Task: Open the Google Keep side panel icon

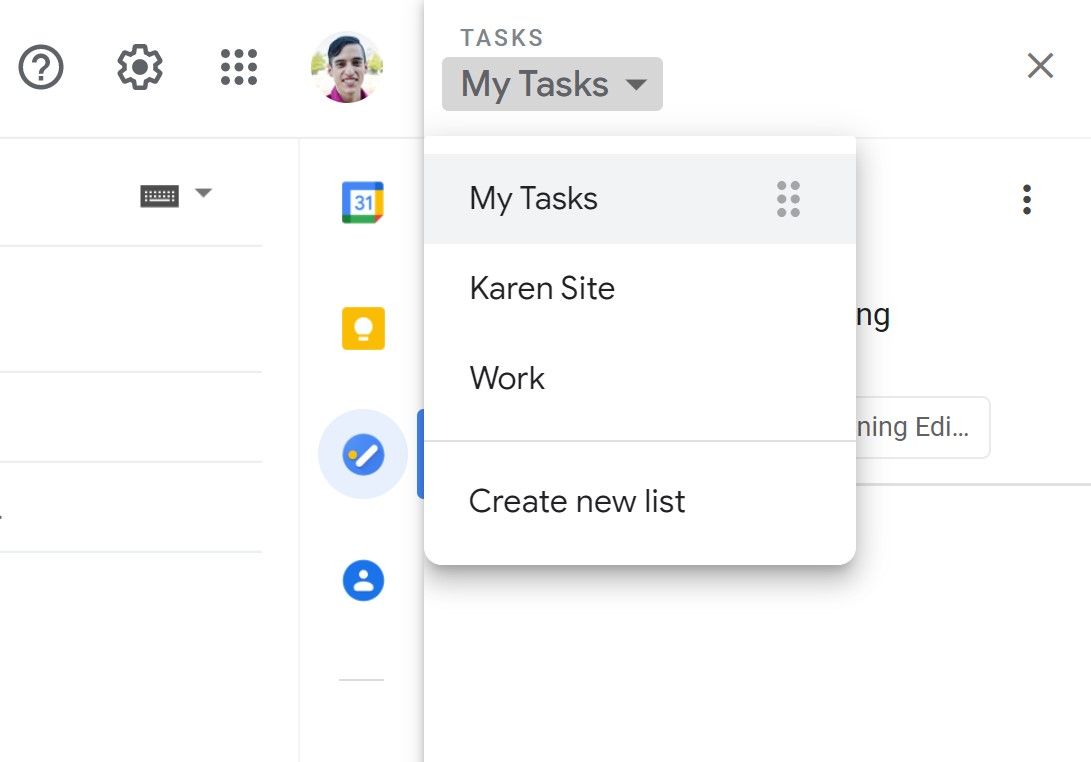Action: coord(361,326)
